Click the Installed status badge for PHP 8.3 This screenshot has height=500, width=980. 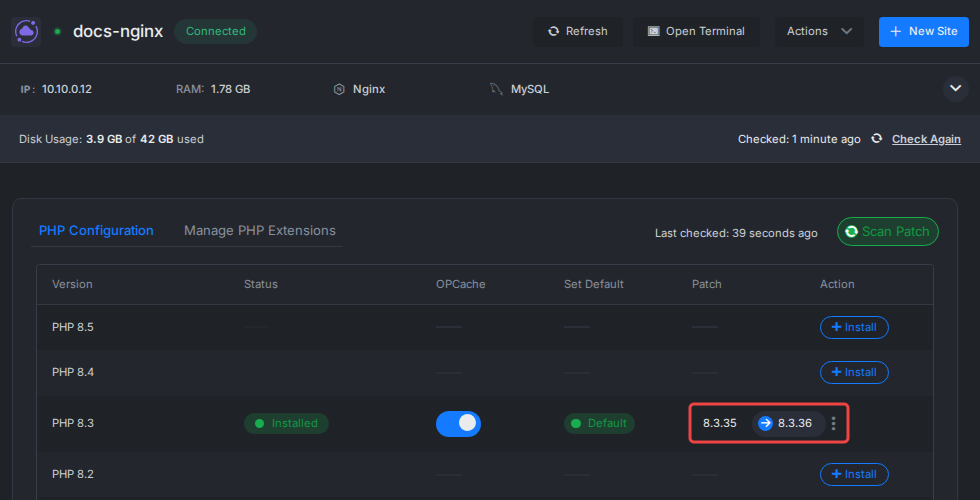coord(286,423)
